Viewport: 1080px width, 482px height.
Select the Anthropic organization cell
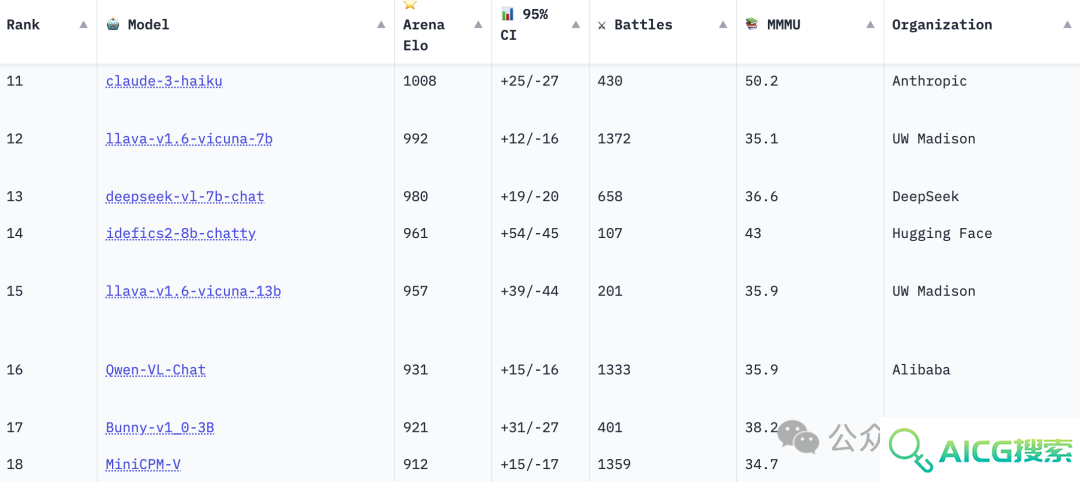930,81
